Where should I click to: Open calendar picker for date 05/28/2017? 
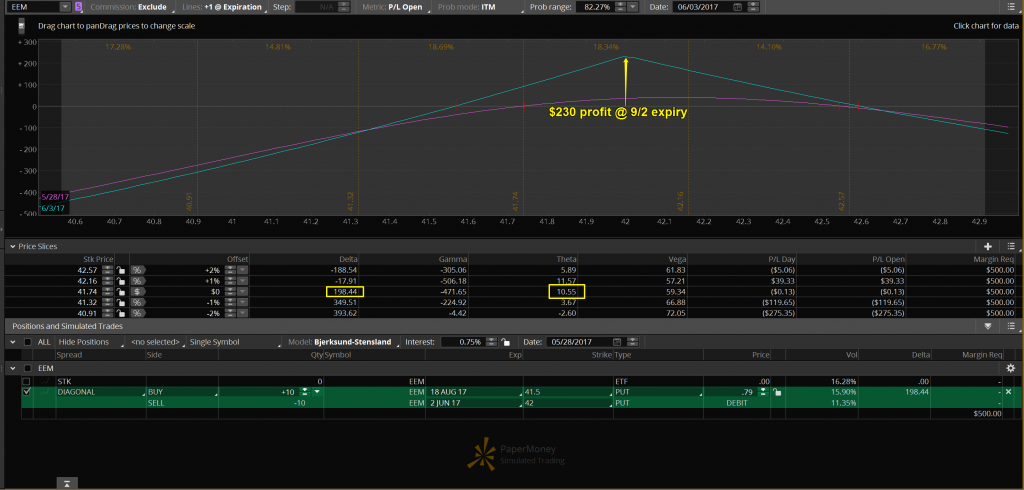click(616, 342)
